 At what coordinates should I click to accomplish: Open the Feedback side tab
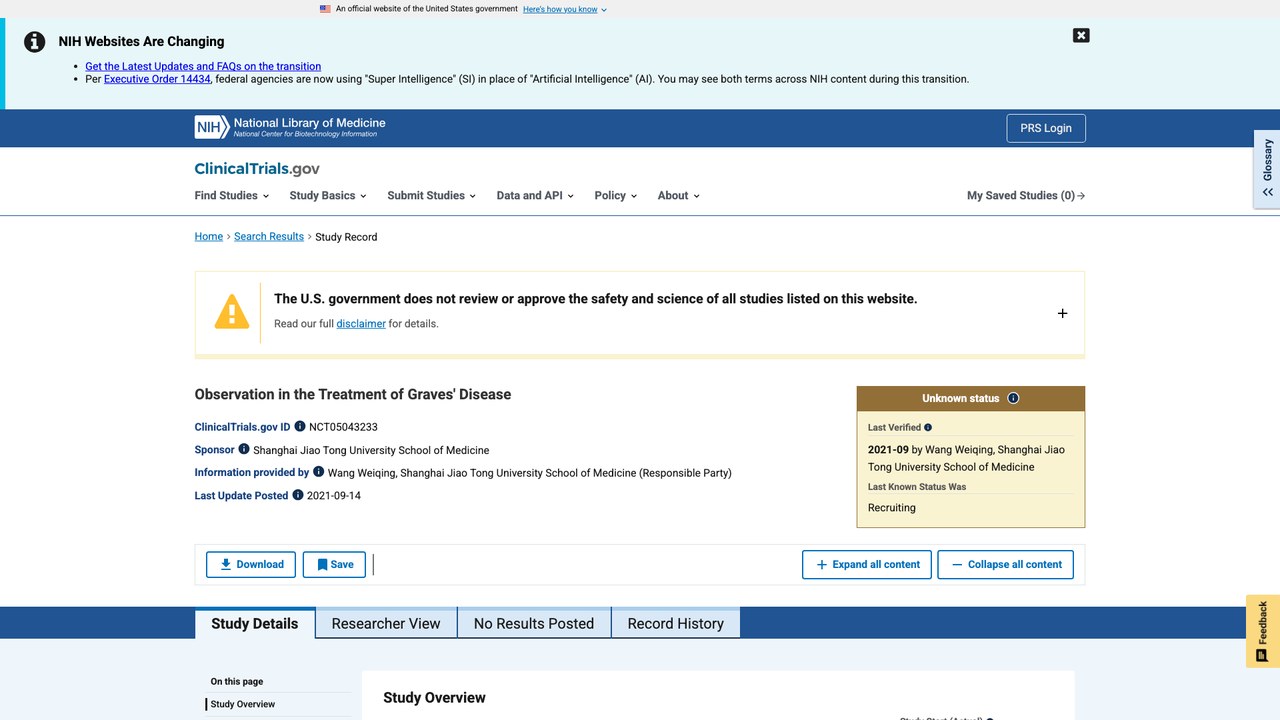[x=1262, y=631]
